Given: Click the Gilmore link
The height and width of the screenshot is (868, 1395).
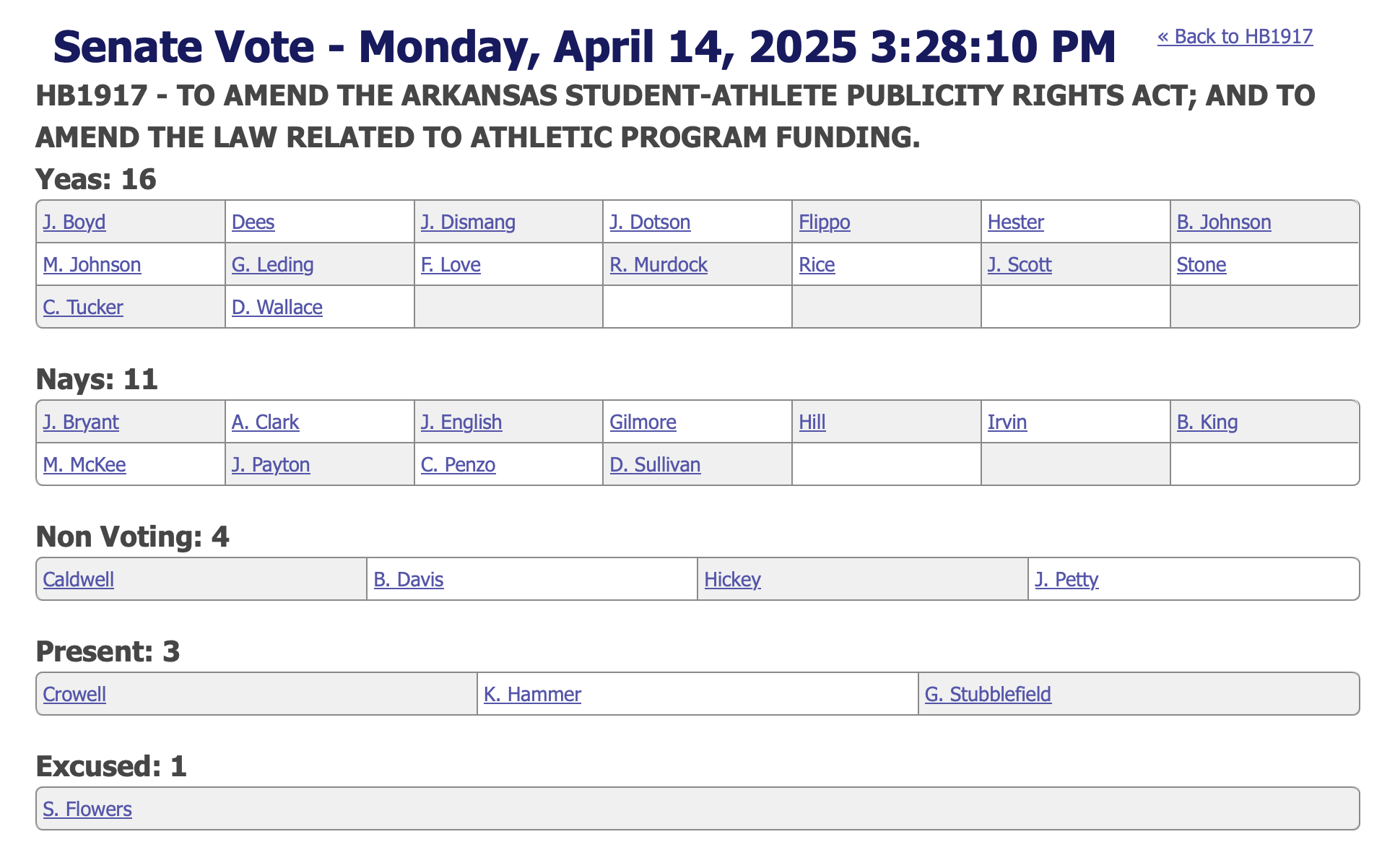Looking at the screenshot, I should click(643, 422).
